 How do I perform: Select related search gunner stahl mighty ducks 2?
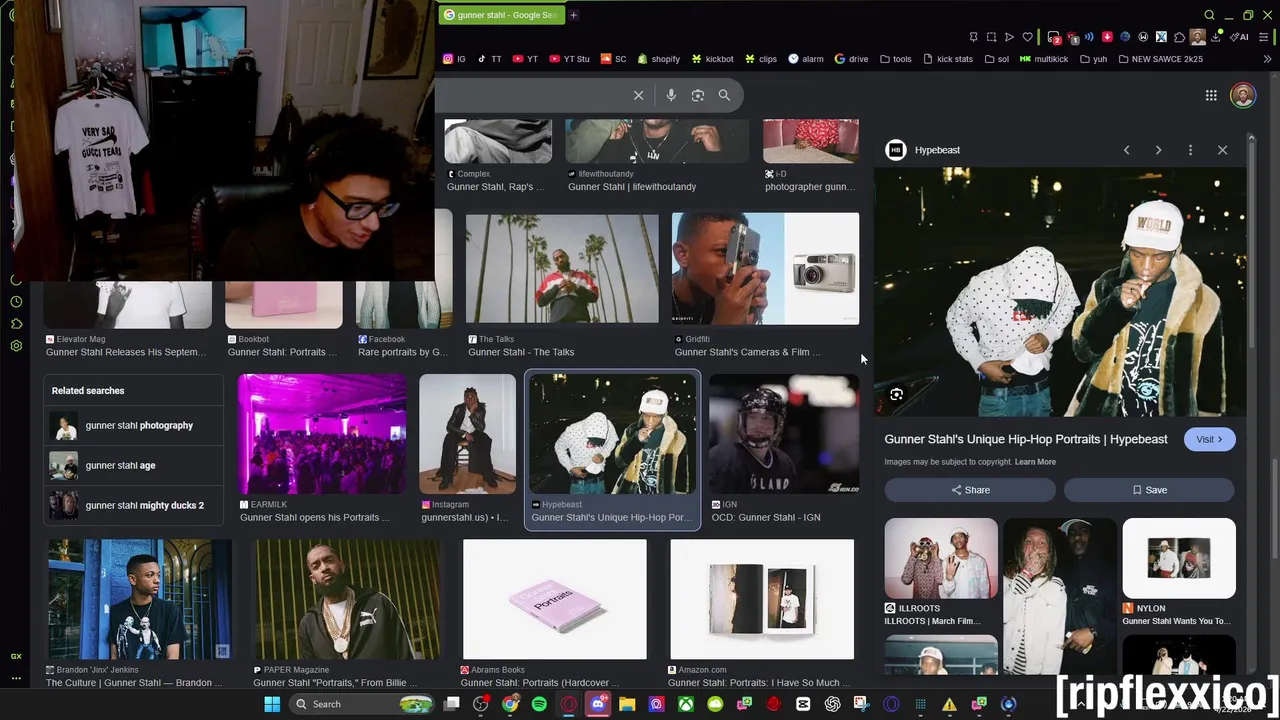134,506
